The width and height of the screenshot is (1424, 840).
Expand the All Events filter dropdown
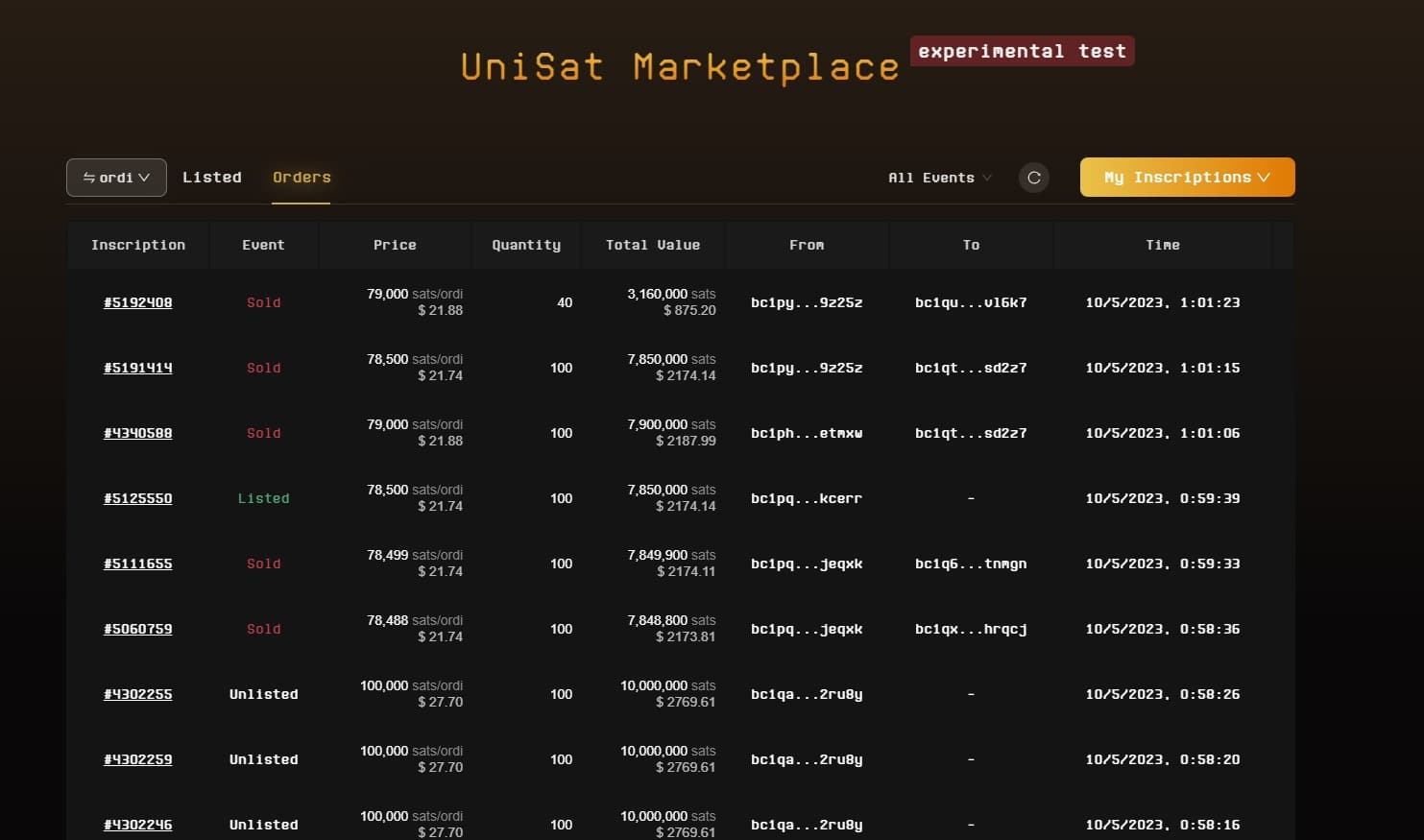pos(940,178)
